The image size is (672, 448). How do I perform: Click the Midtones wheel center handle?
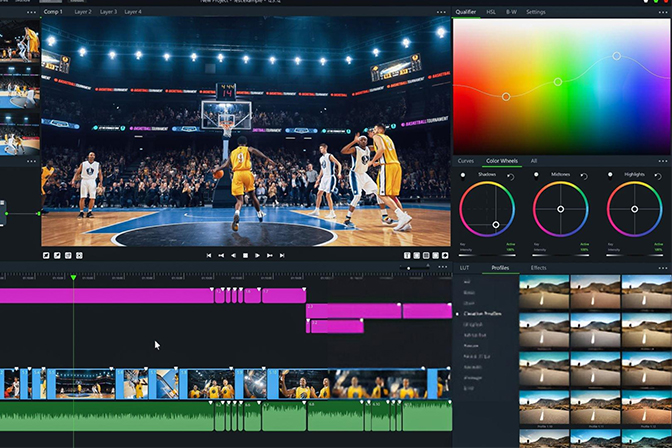[x=561, y=209]
